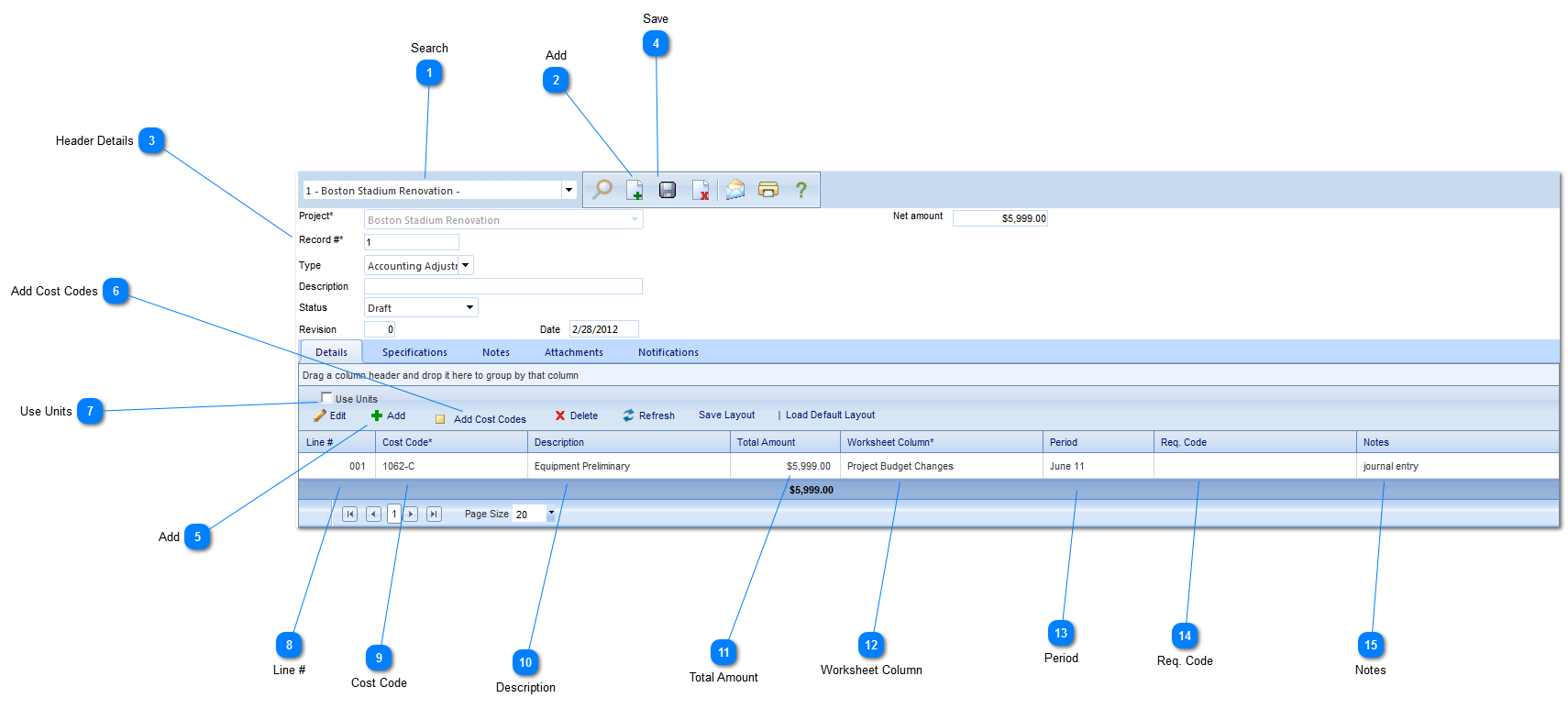This screenshot has height=709, width=1568.
Task: Sort by the Period column header
Action: [1099, 442]
